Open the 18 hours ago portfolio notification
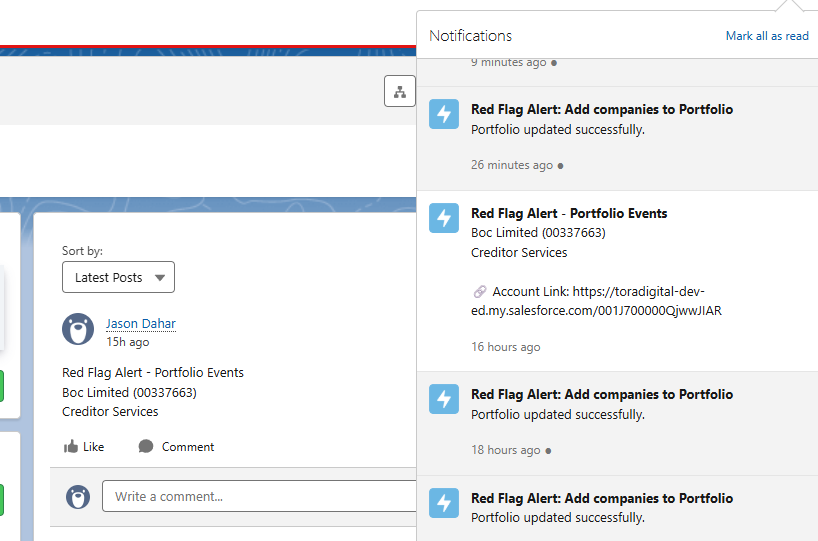 (617, 424)
